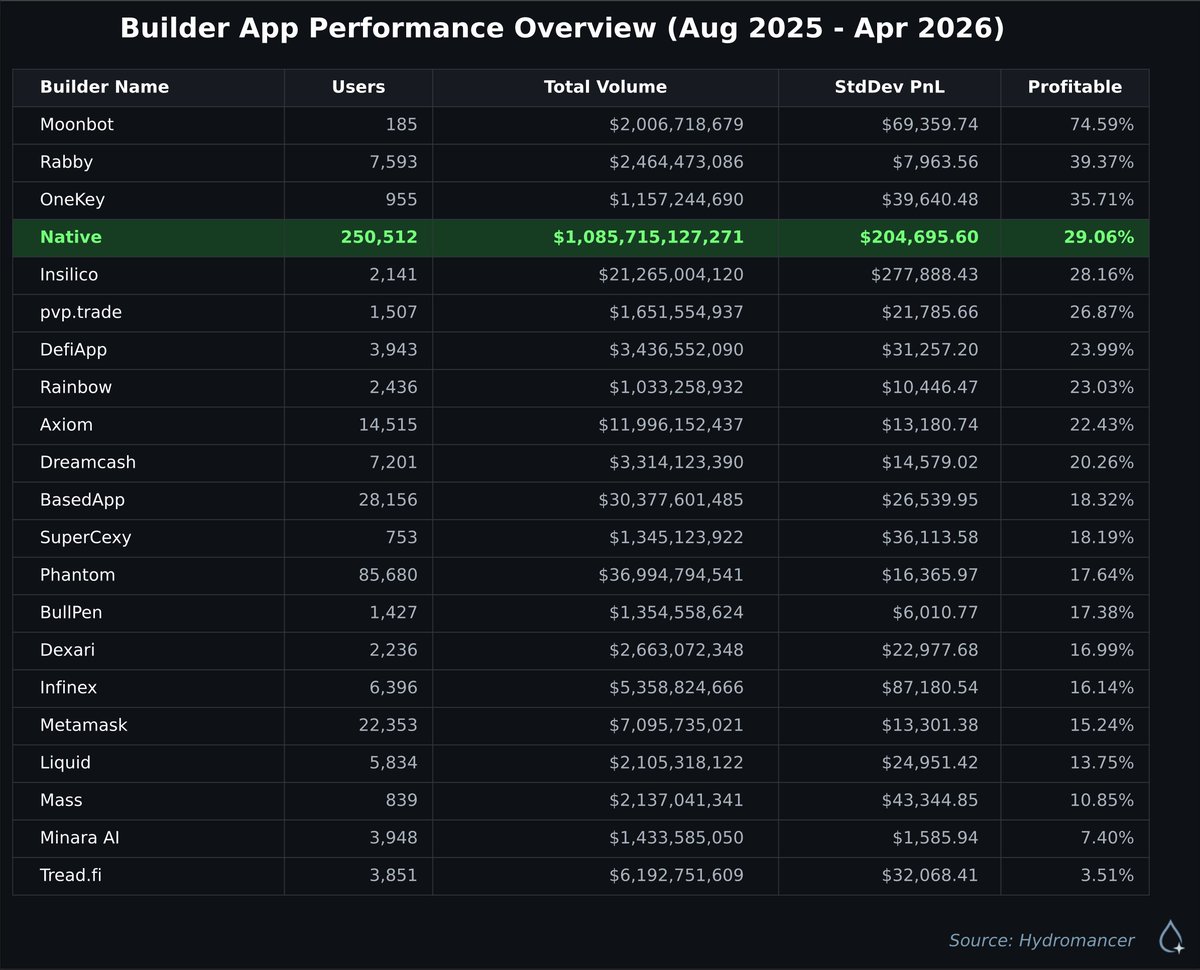Click the Profitable column header
The width and height of the screenshot is (1200, 970).
1075,87
